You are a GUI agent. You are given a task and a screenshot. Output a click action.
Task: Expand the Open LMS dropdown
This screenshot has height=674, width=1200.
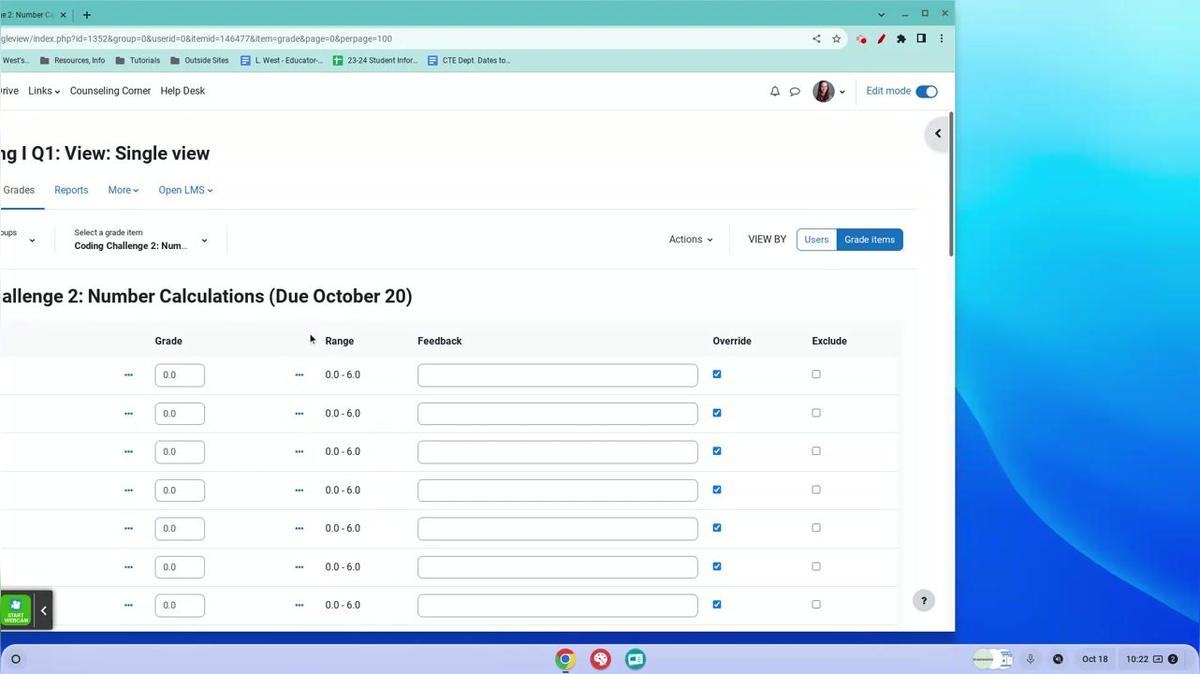coord(186,190)
